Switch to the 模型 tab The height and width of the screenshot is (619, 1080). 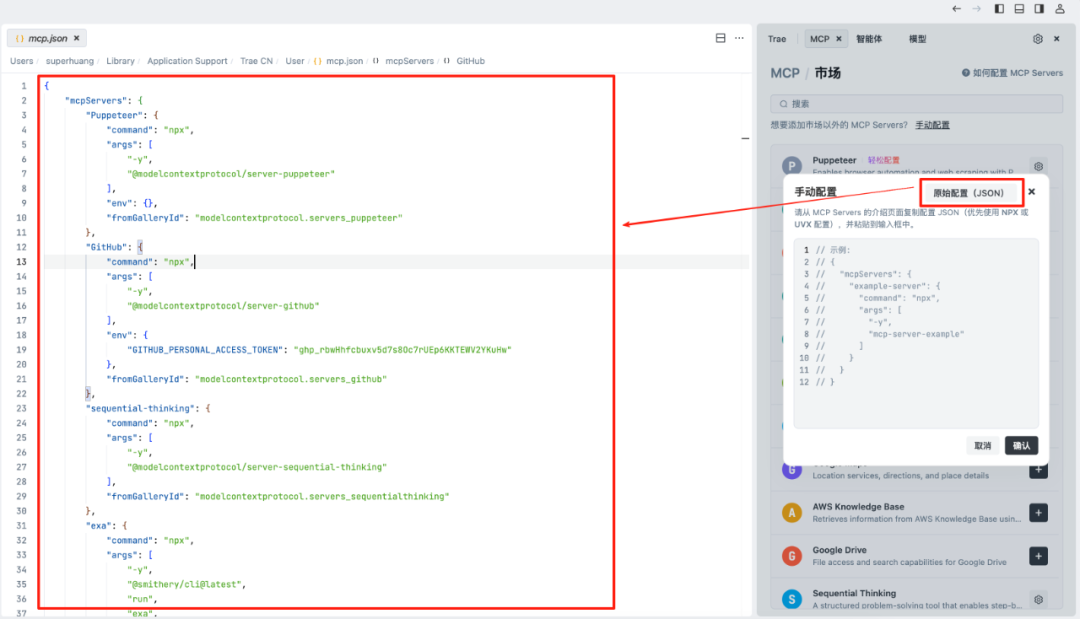click(x=917, y=39)
